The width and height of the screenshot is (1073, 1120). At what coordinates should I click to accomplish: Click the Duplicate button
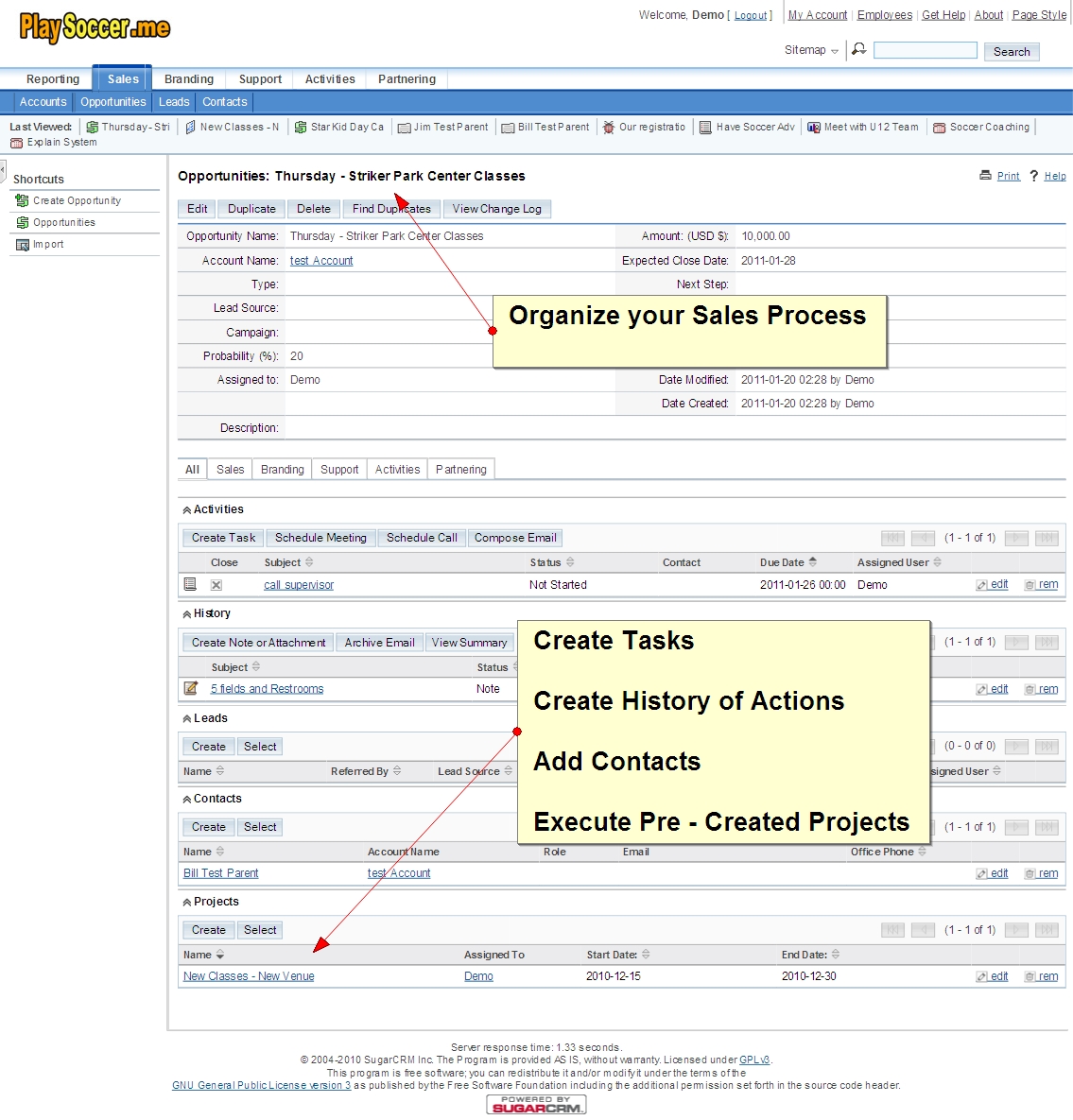(x=251, y=209)
